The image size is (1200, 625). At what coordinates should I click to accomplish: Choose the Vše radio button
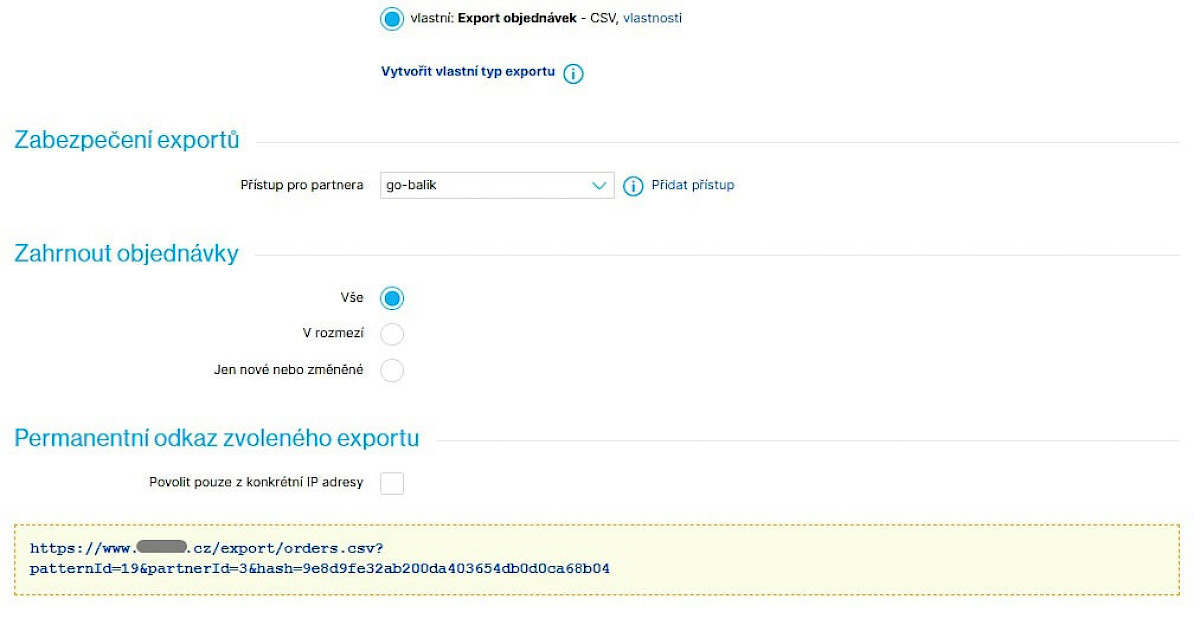392,298
